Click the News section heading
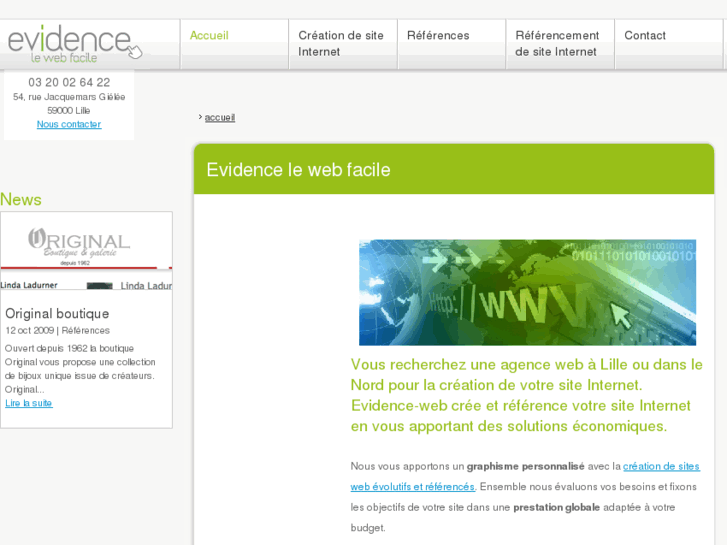The height and width of the screenshot is (545, 727). (x=21, y=199)
